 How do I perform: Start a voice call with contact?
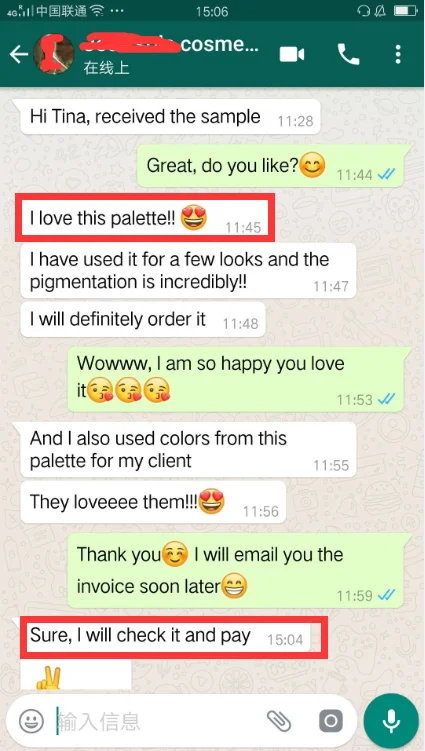pos(348,55)
